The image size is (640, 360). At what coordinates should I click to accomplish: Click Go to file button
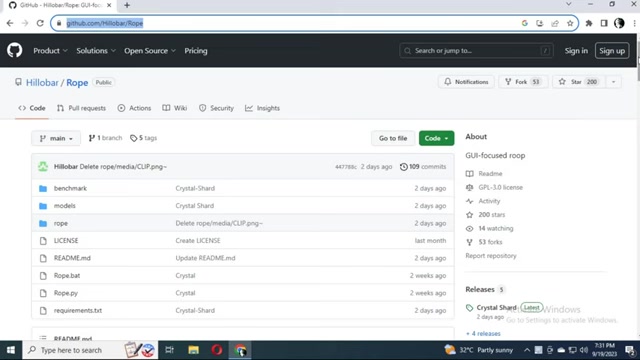pyautogui.click(x=393, y=138)
